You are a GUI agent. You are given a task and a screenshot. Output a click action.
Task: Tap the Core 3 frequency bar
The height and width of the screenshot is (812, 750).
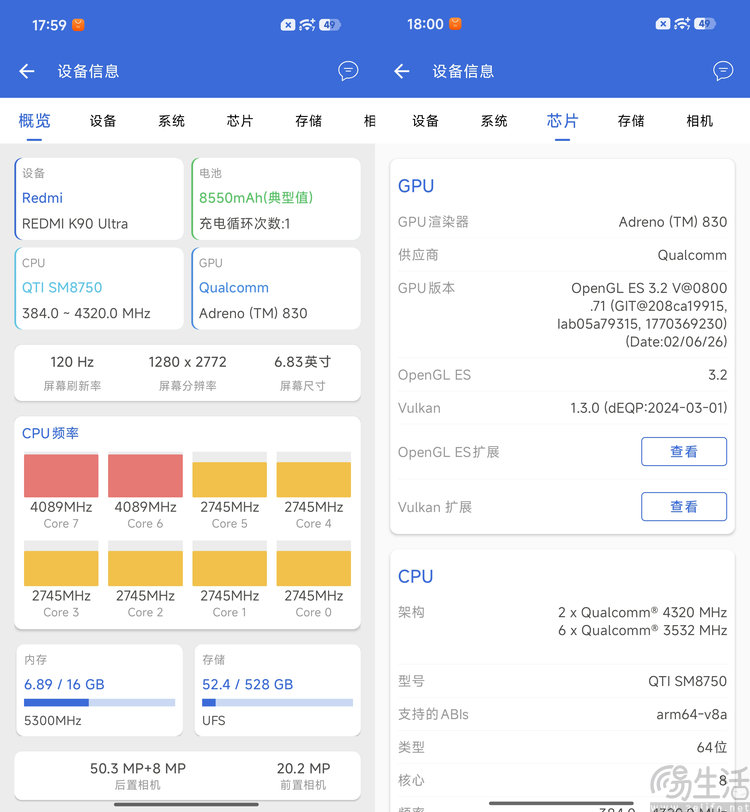click(61, 563)
